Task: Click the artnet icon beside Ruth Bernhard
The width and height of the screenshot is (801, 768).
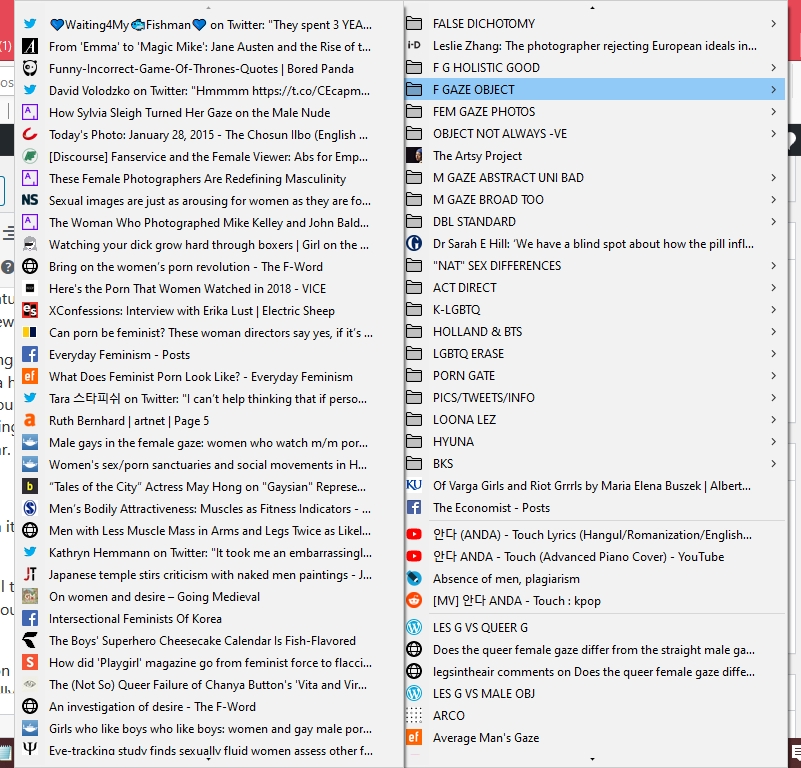Action: (x=30, y=421)
